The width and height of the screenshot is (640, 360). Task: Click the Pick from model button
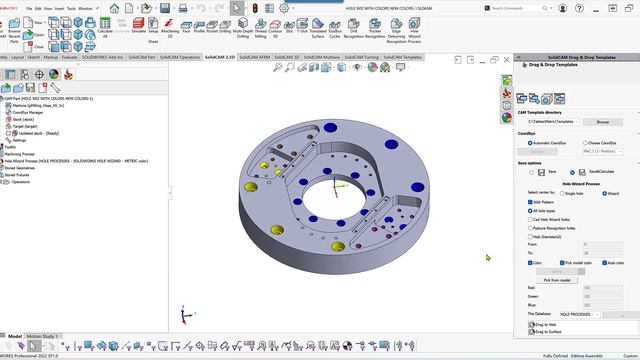(557, 280)
